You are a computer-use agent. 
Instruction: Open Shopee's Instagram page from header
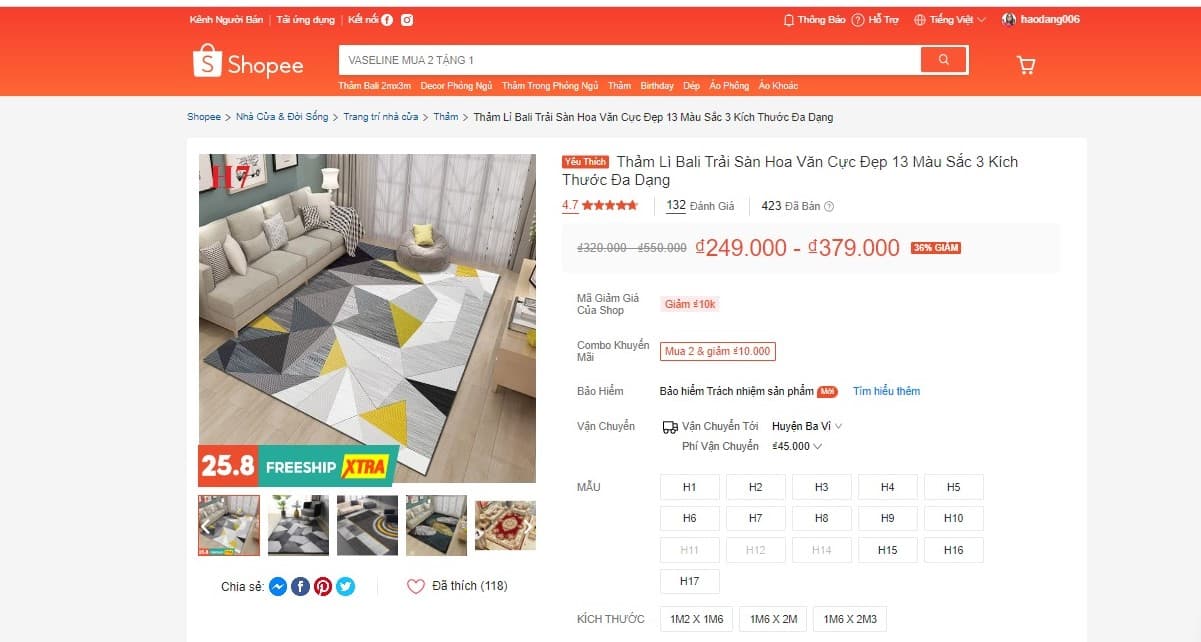(x=407, y=20)
